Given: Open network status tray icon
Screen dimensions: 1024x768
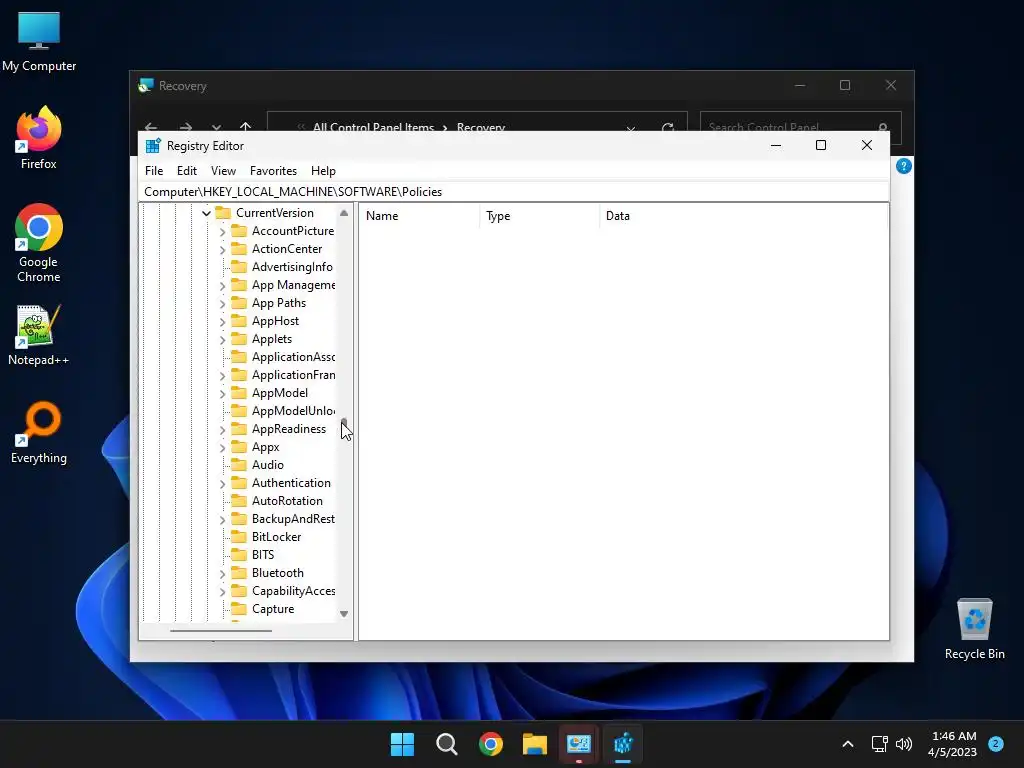Looking at the screenshot, I should point(879,744).
